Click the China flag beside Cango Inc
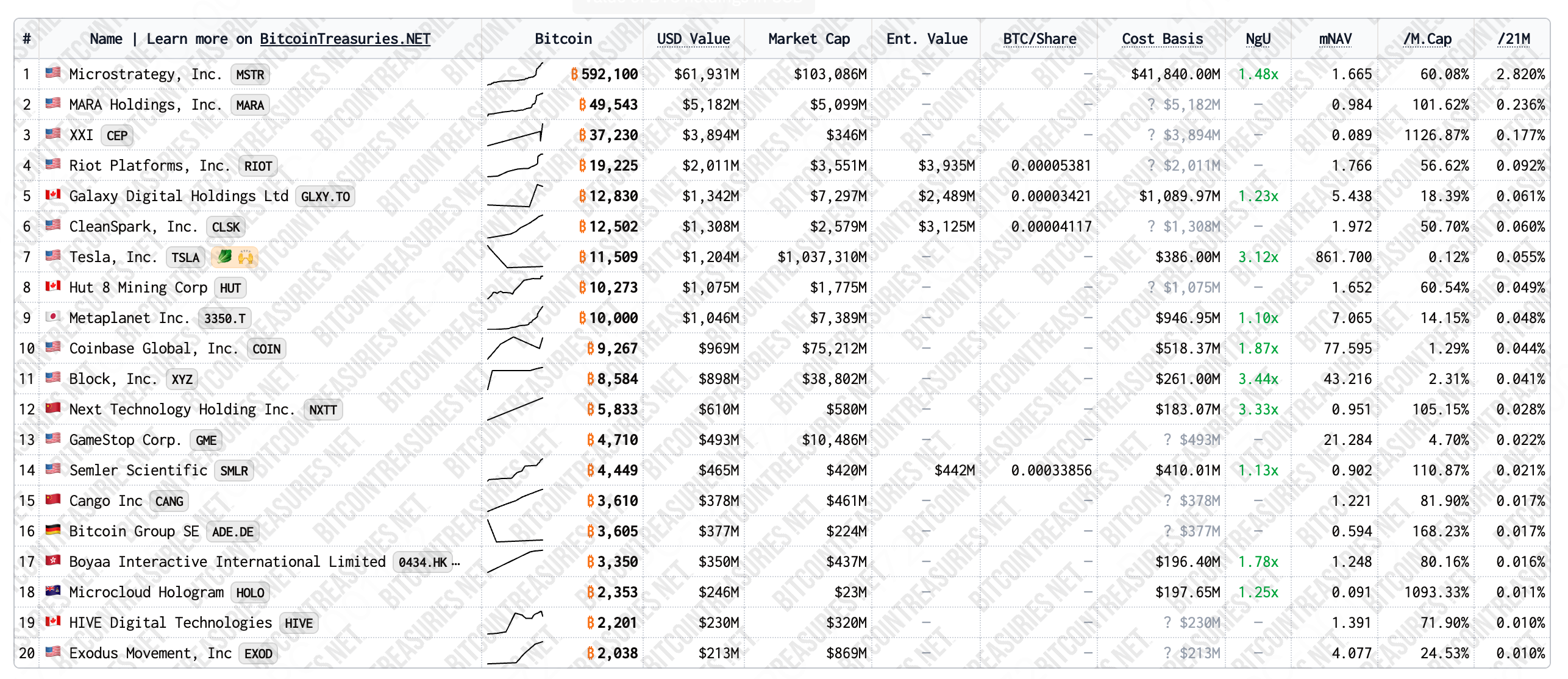This screenshot has width=1568, height=679. click(53, 500)
